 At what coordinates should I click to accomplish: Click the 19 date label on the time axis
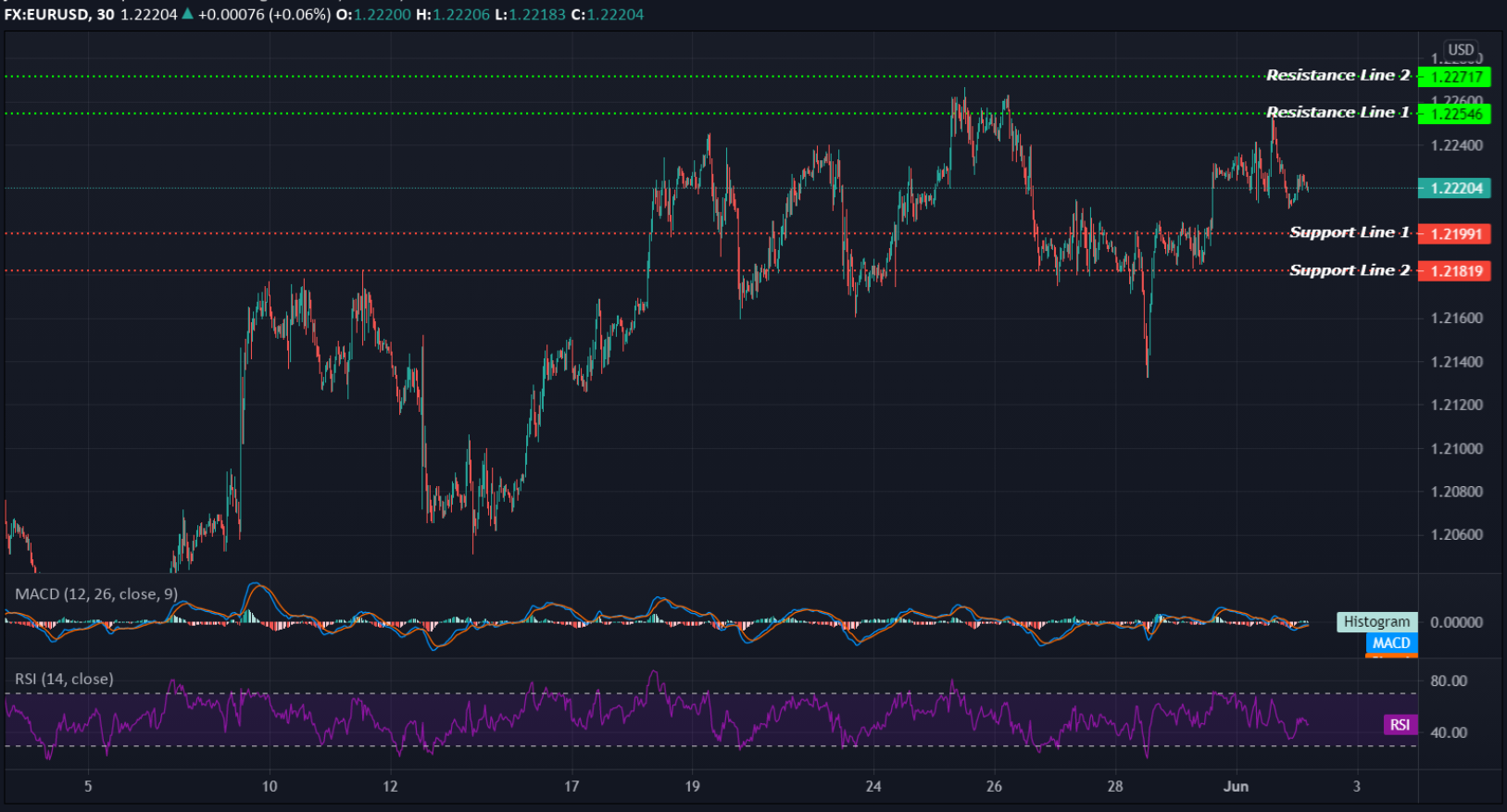coord(692,786)
